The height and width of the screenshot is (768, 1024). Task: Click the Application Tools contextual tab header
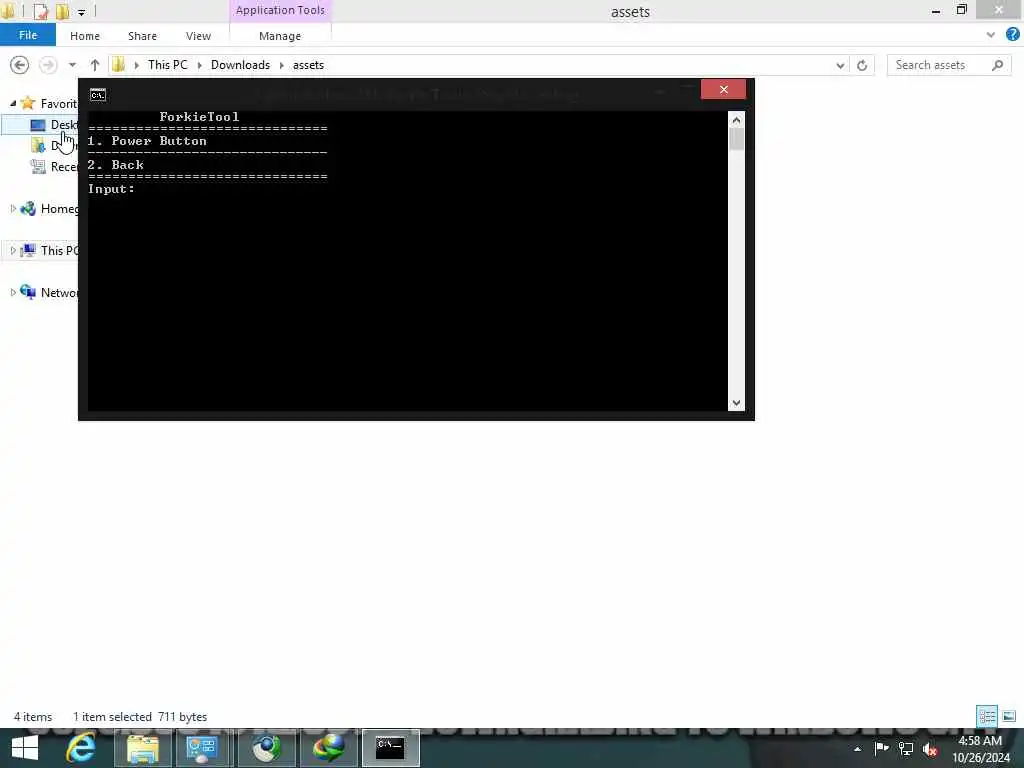[280, 10]
